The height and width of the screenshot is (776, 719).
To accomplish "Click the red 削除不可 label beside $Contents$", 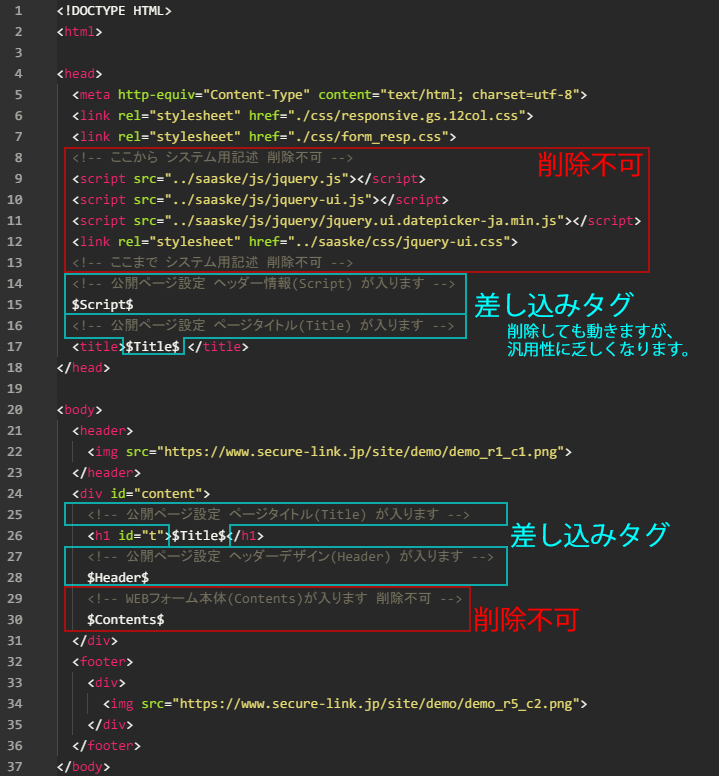I will (x=525, y=619).
